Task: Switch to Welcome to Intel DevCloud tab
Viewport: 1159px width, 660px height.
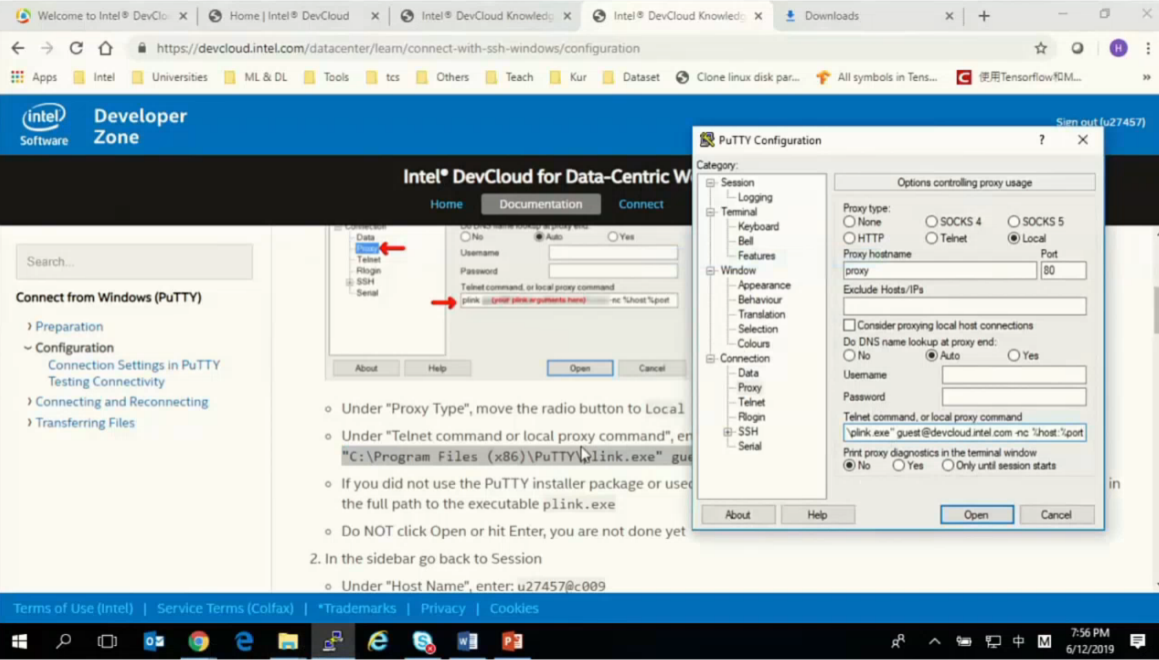Action: 101,16
